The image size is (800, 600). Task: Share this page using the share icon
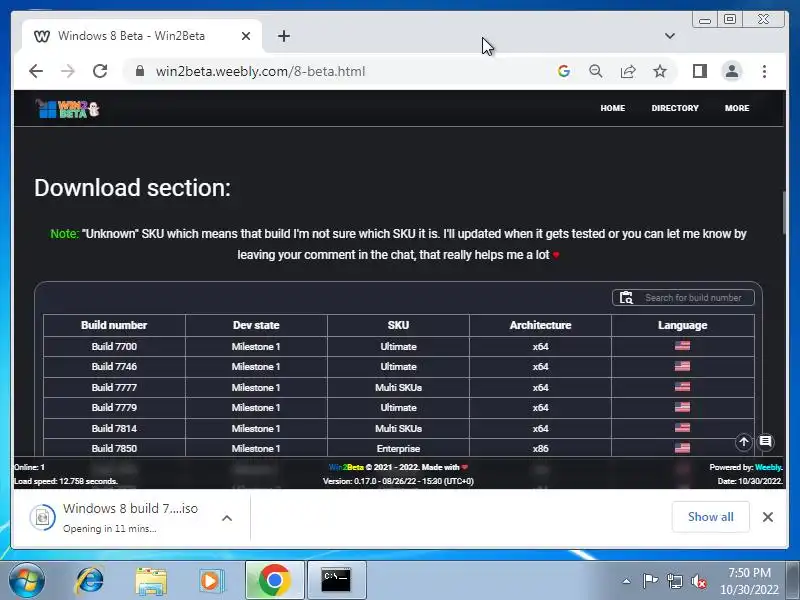(628, 71)
